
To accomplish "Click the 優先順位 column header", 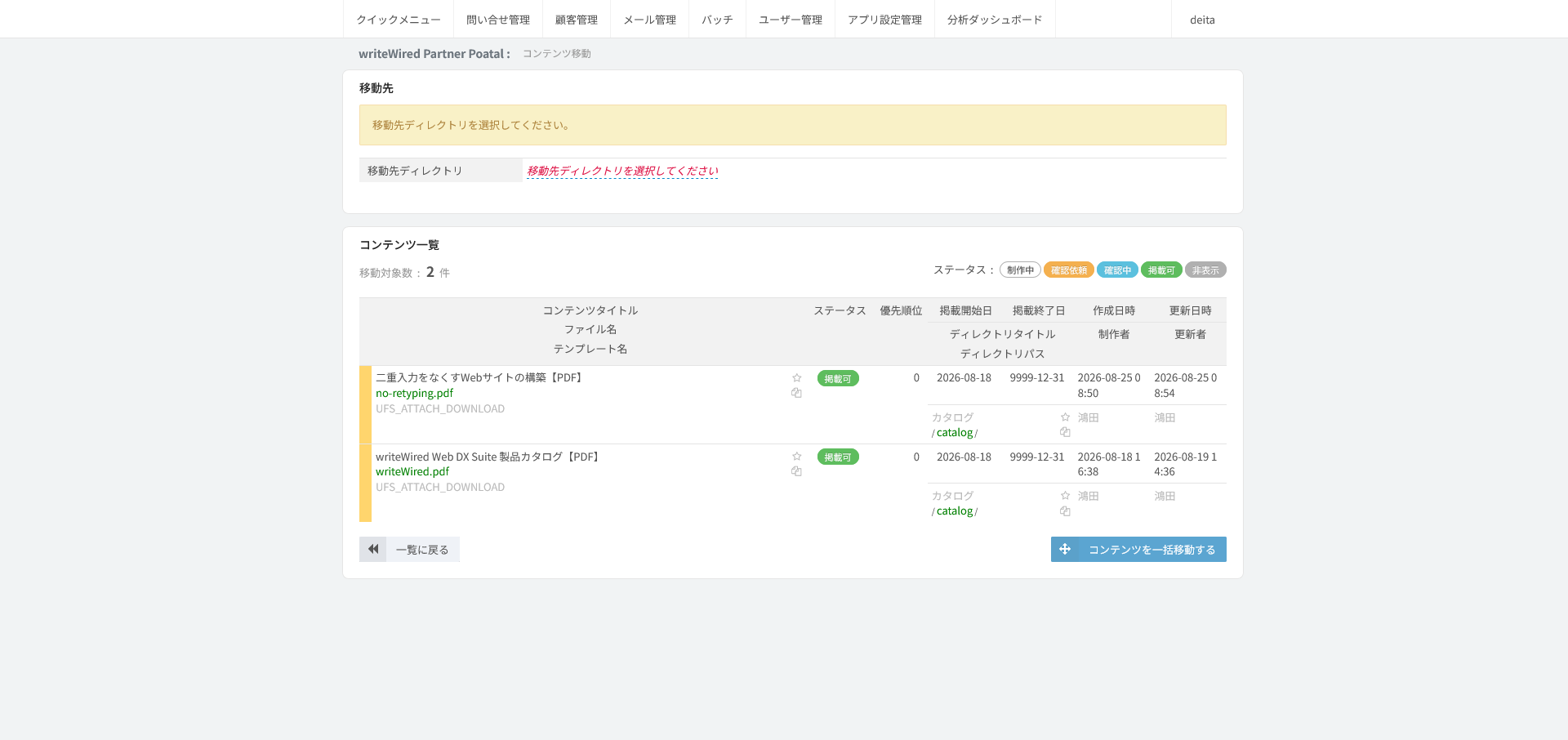I will tap(901, 310).
